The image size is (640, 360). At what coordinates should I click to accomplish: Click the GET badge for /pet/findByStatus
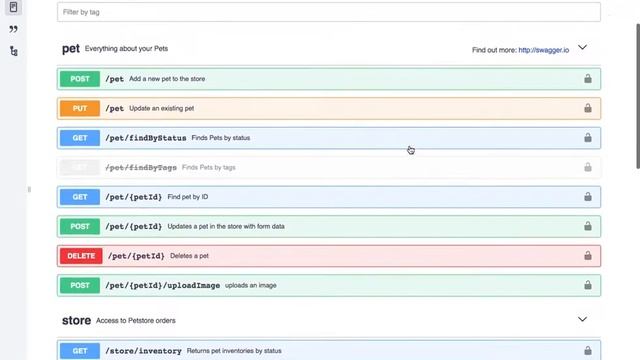click(80, 138)
